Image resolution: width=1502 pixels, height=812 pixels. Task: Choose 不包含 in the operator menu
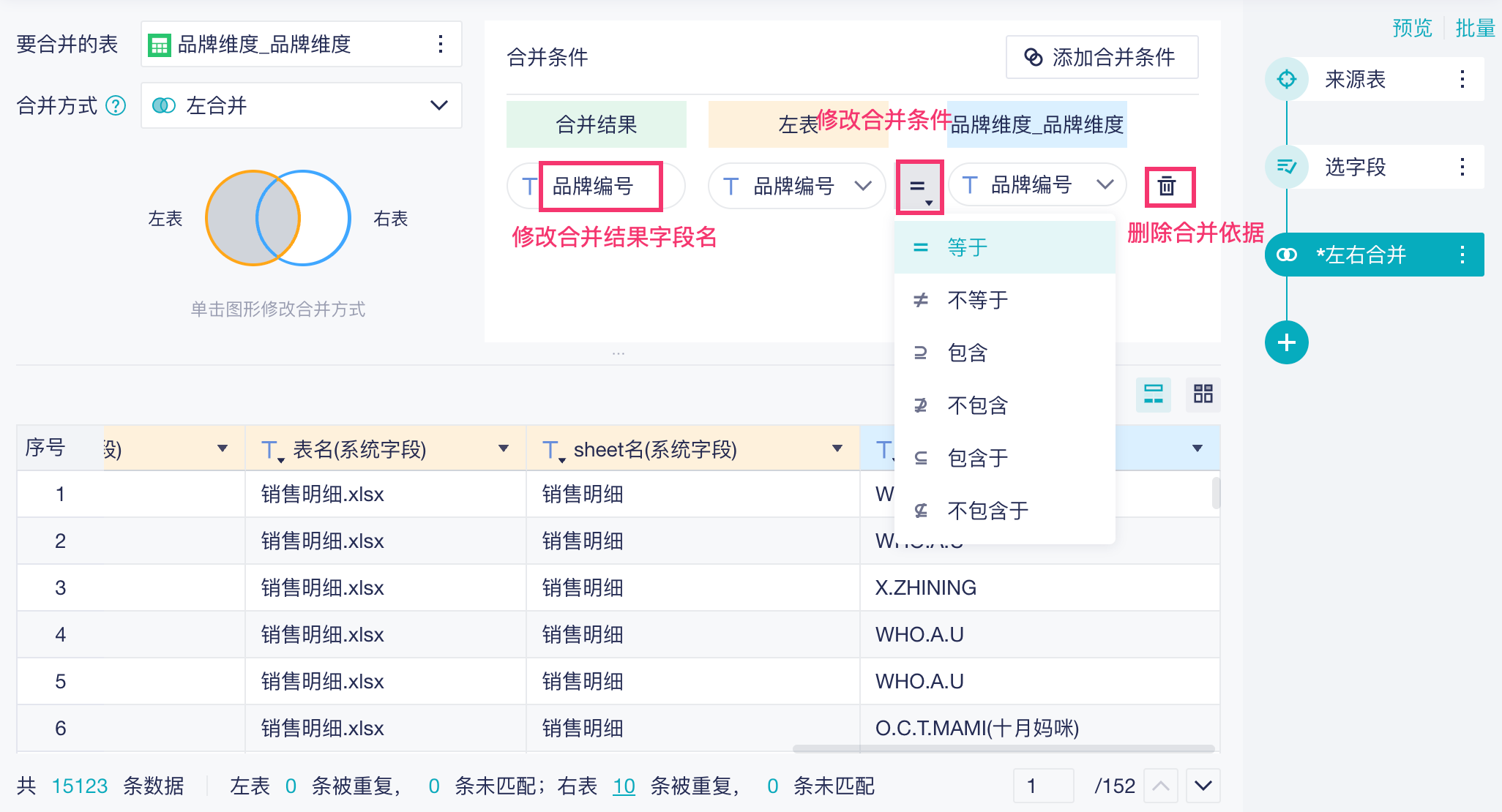tap(977, 405)
